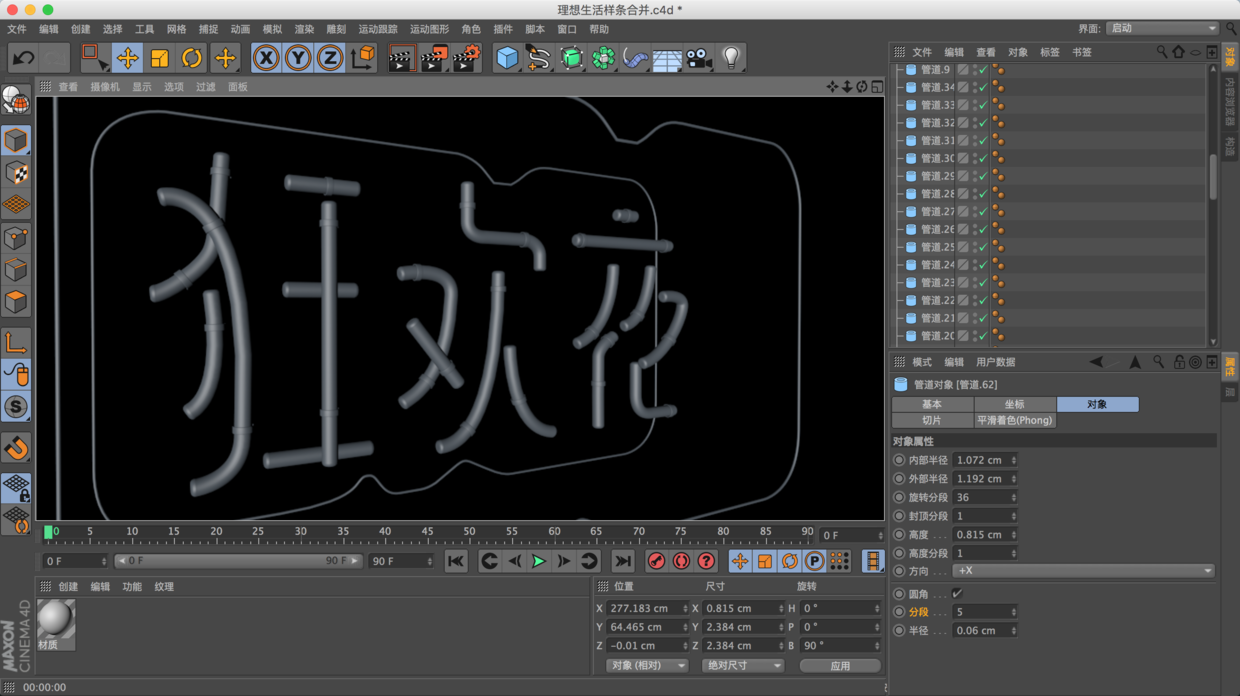Jump to the end of the animation
The image size is (1240, 696).
pyautogui.click(x=623, y=562)
